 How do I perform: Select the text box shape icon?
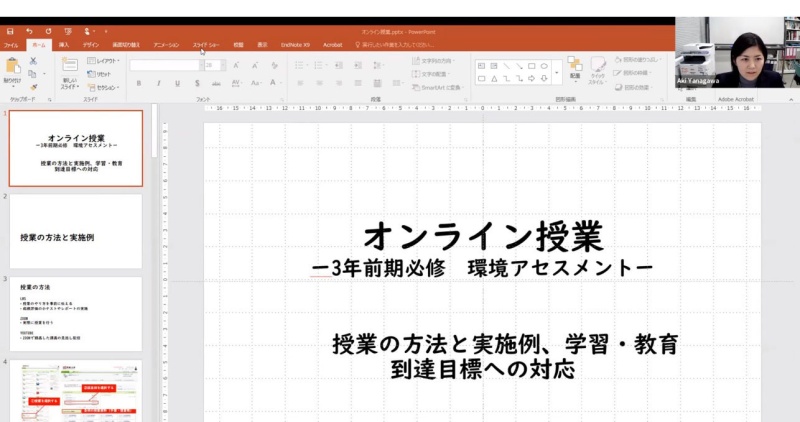[481, 66]
